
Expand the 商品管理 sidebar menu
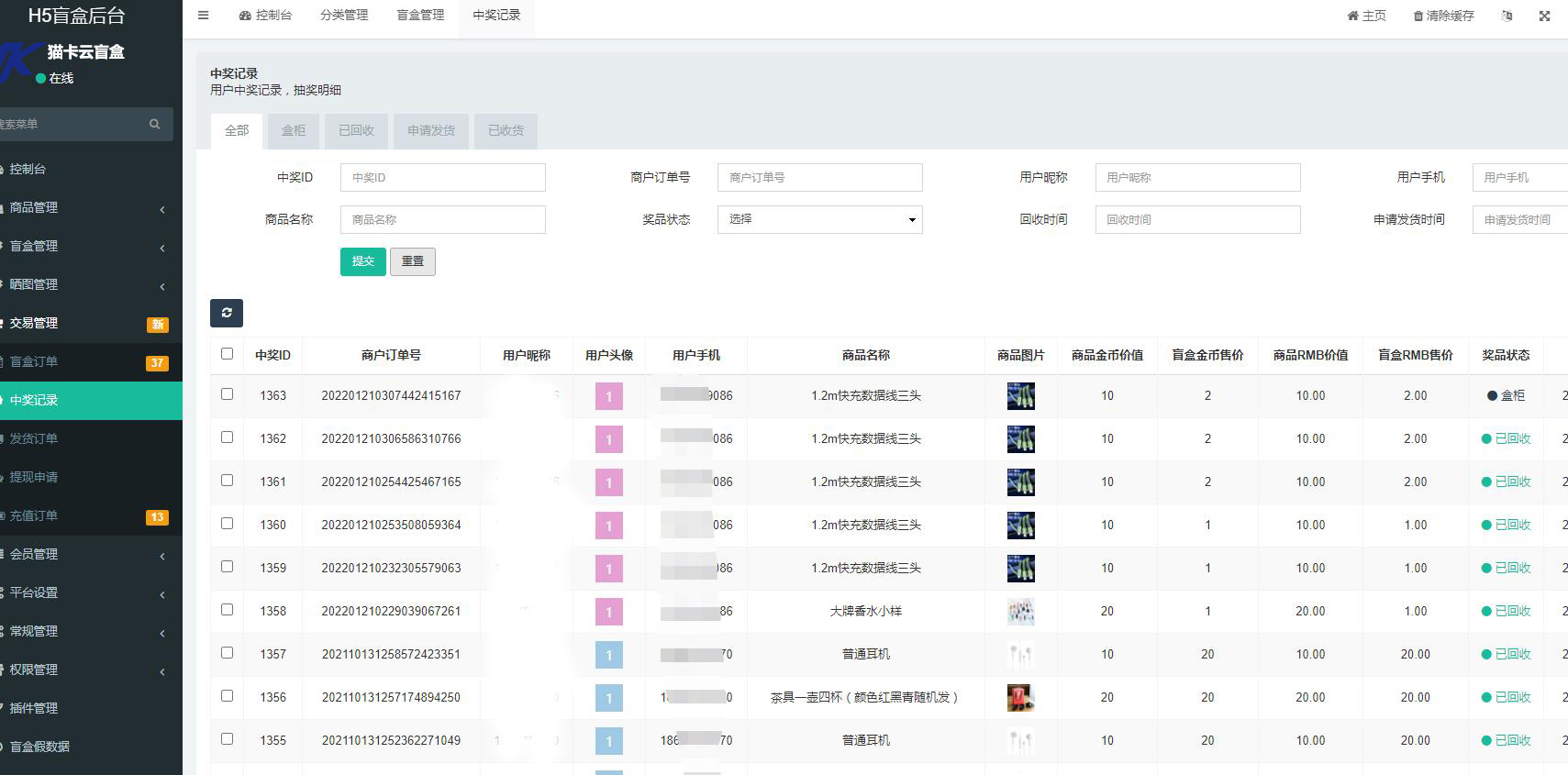[91, 208]
